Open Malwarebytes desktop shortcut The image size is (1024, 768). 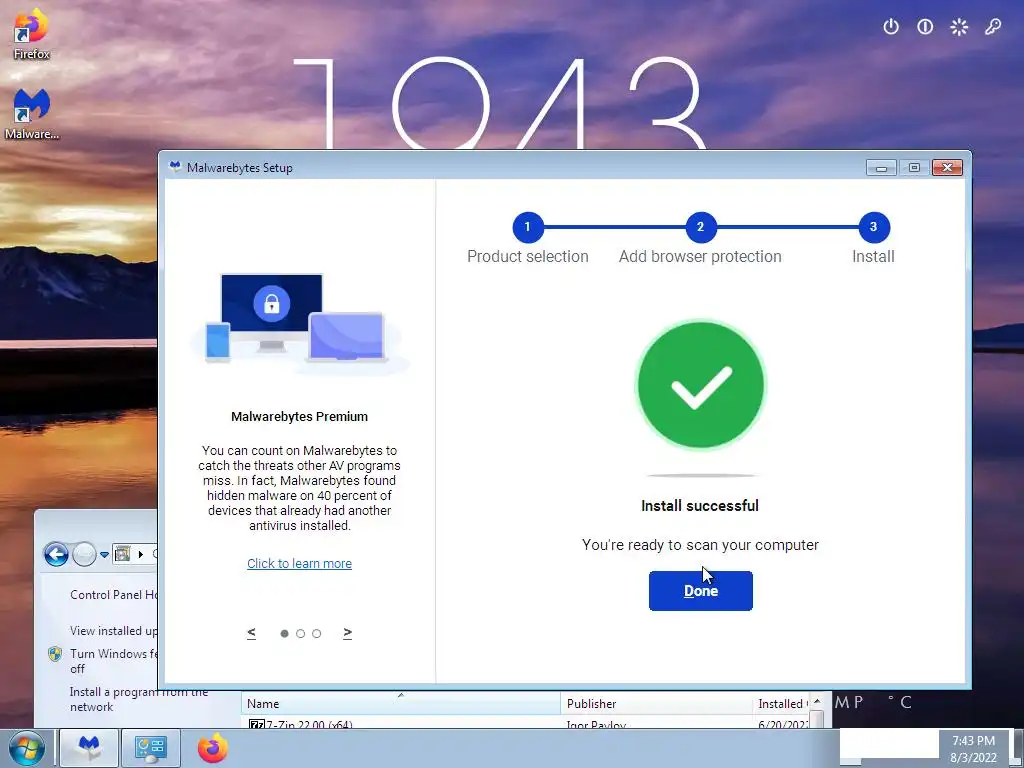click(31, 114)
